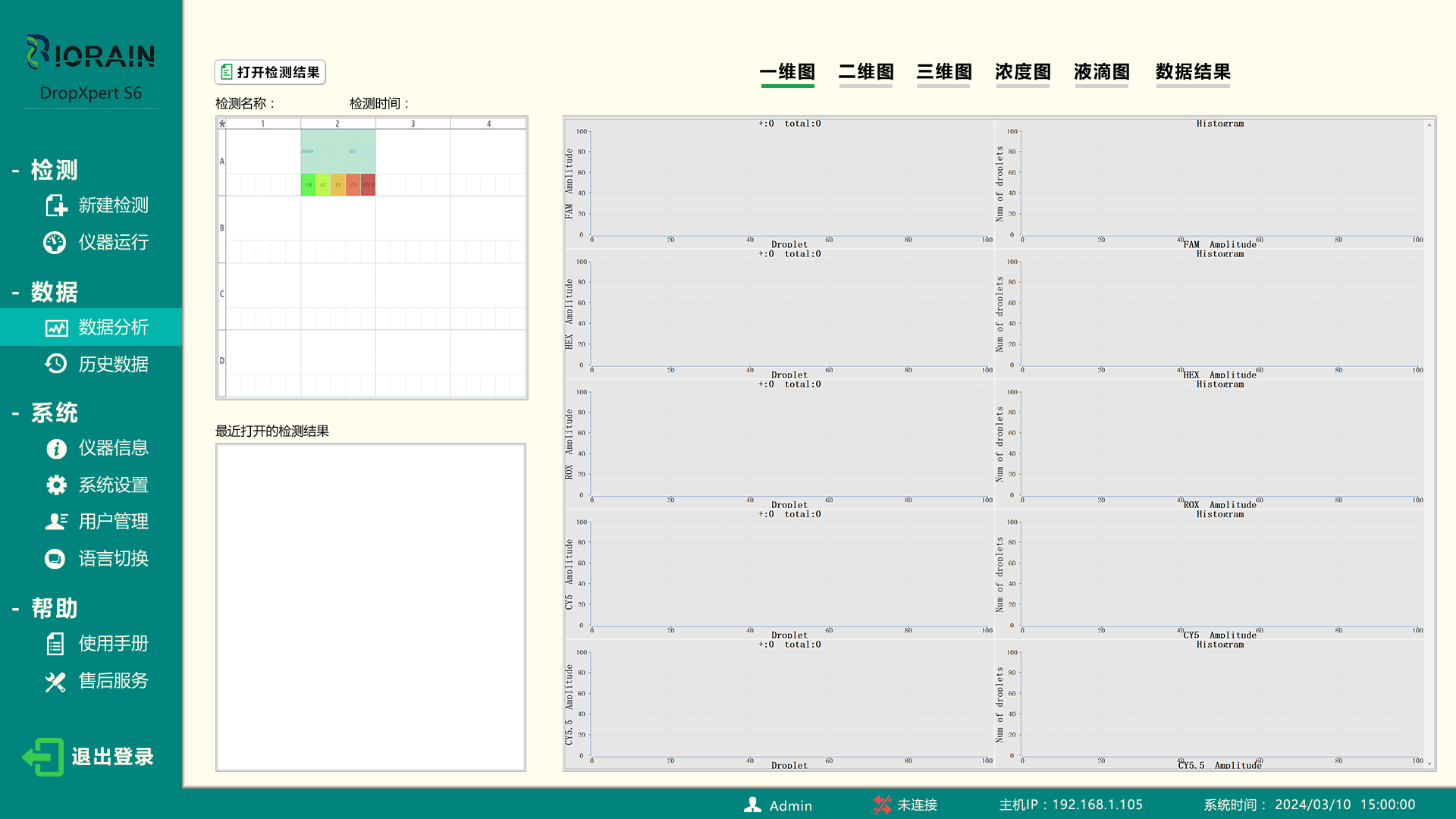Open 新建检测 (new test) via its icon
The width and height of the screenshot is (1456, 819).
56,206
